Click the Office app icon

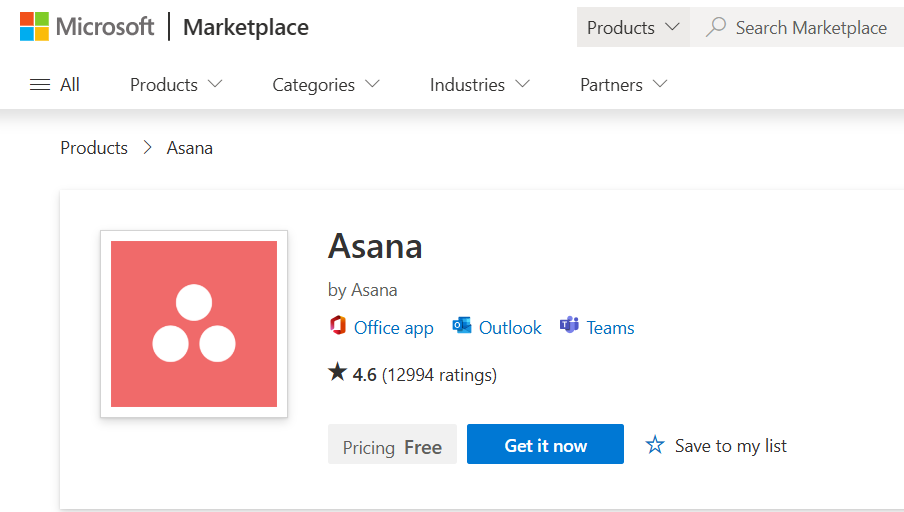click(338, 325)
